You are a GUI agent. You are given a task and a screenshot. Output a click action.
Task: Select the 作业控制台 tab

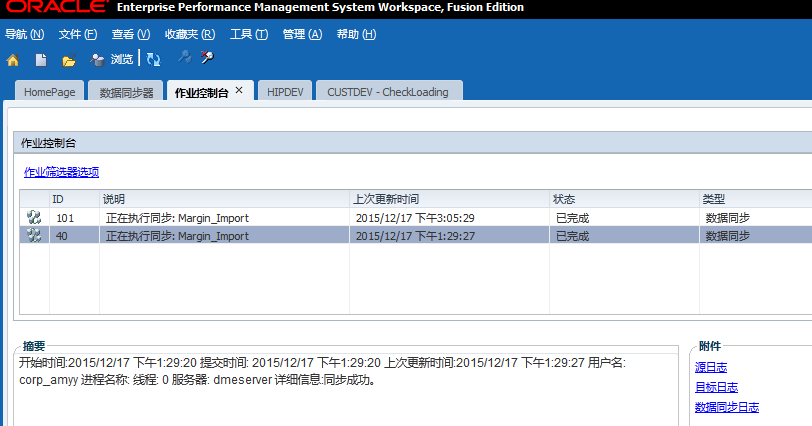pyautogui.click(x=201, y=93)
